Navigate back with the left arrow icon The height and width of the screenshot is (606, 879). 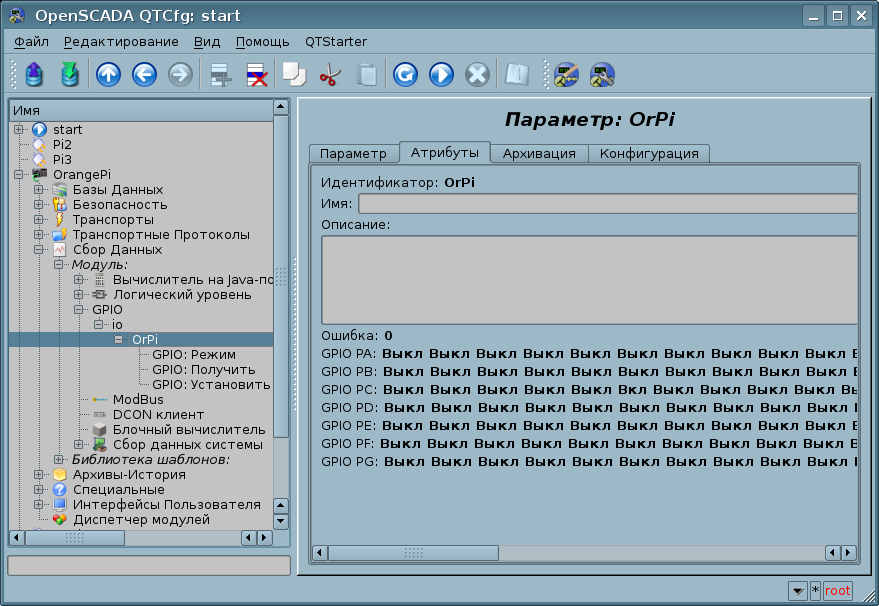pyautogui.click(x=144, y=74)
